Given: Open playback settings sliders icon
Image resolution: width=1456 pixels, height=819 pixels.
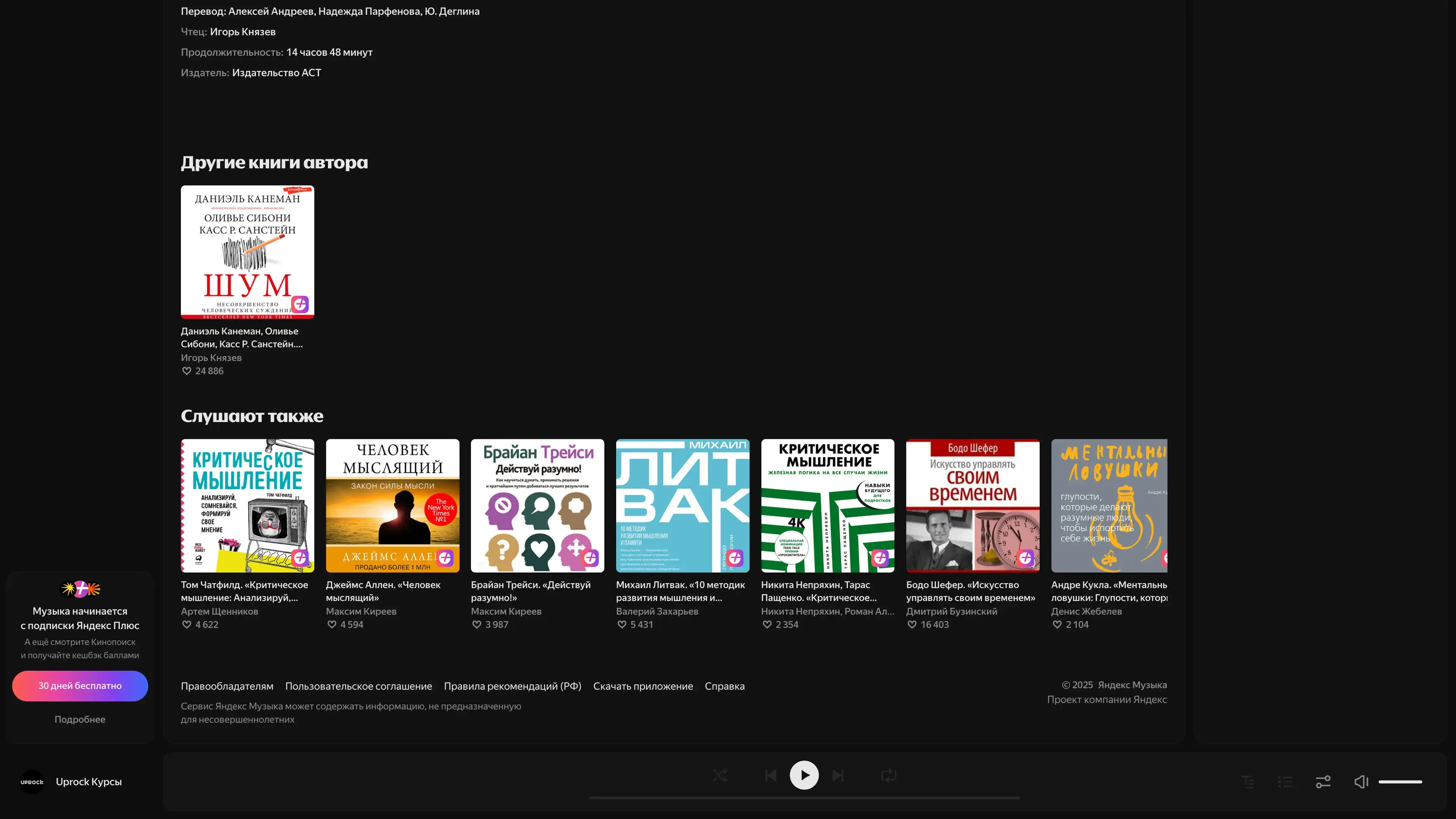Looking at the screenshot, I should click(1323, 782).
